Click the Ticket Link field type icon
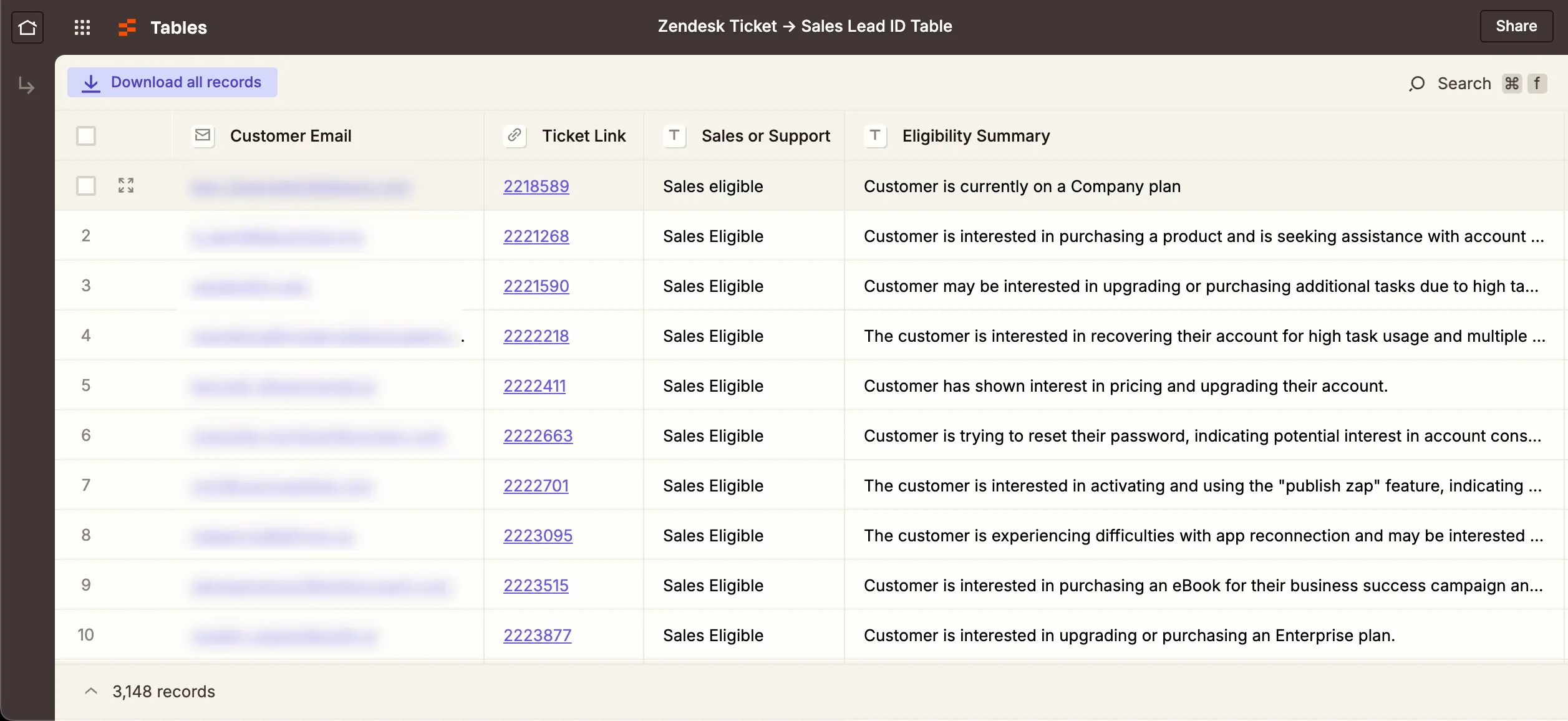This screenshot has height=721, width=1568. coord(515,135)
